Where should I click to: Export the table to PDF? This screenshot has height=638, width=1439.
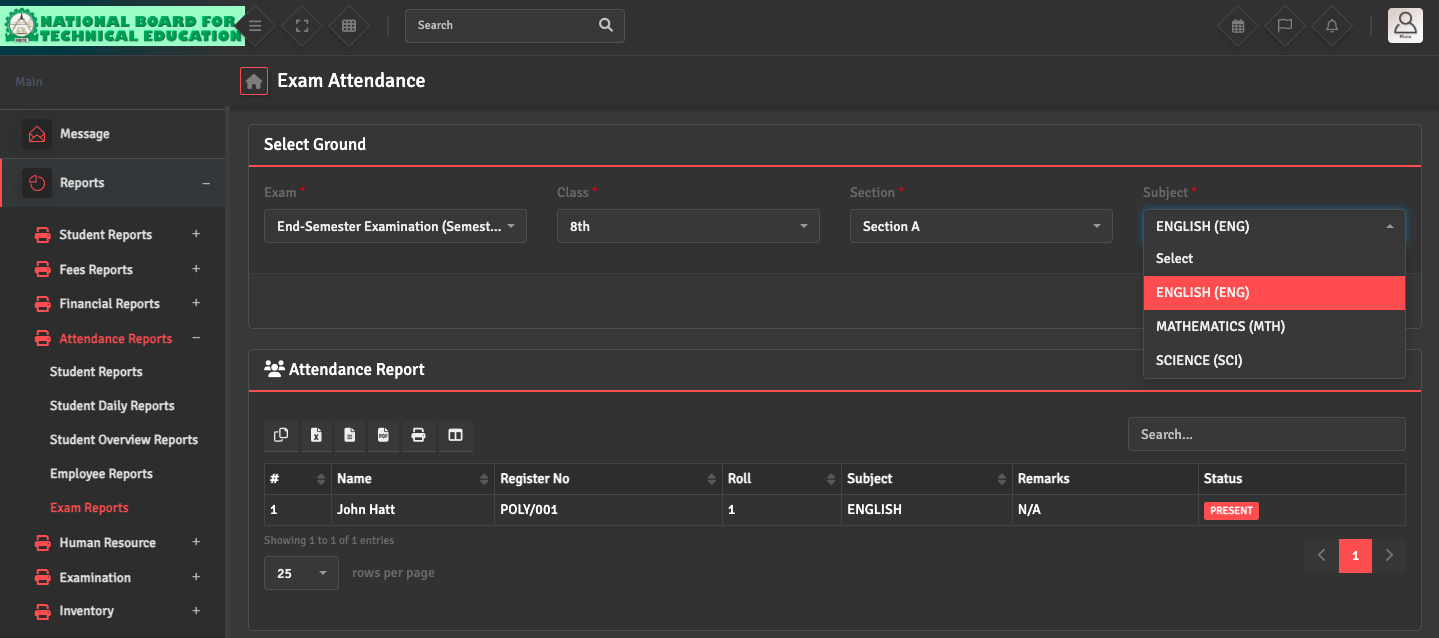click(383, 435)
